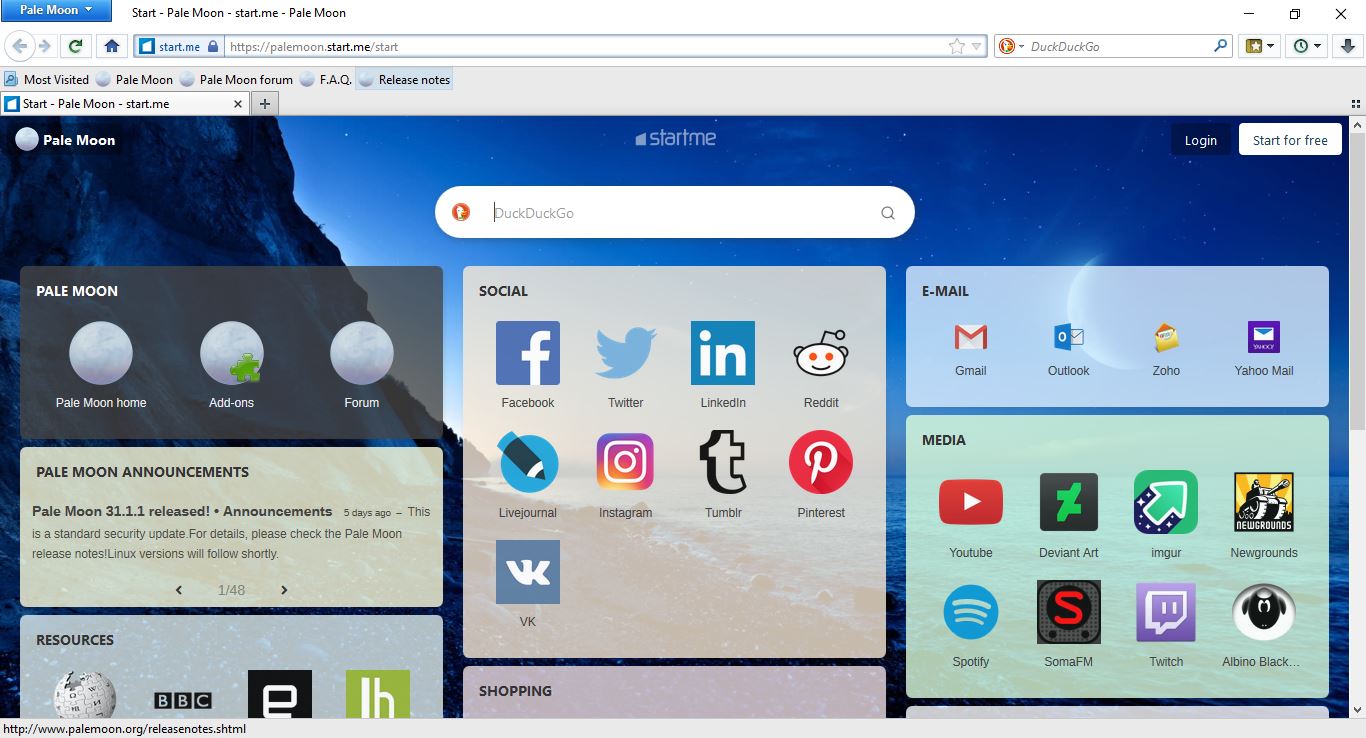The width and height of the screenshot is (1366, 738).
Task: Open the Pale Moon bookmark
Action: pyautogui.click(x=135, y=79)
